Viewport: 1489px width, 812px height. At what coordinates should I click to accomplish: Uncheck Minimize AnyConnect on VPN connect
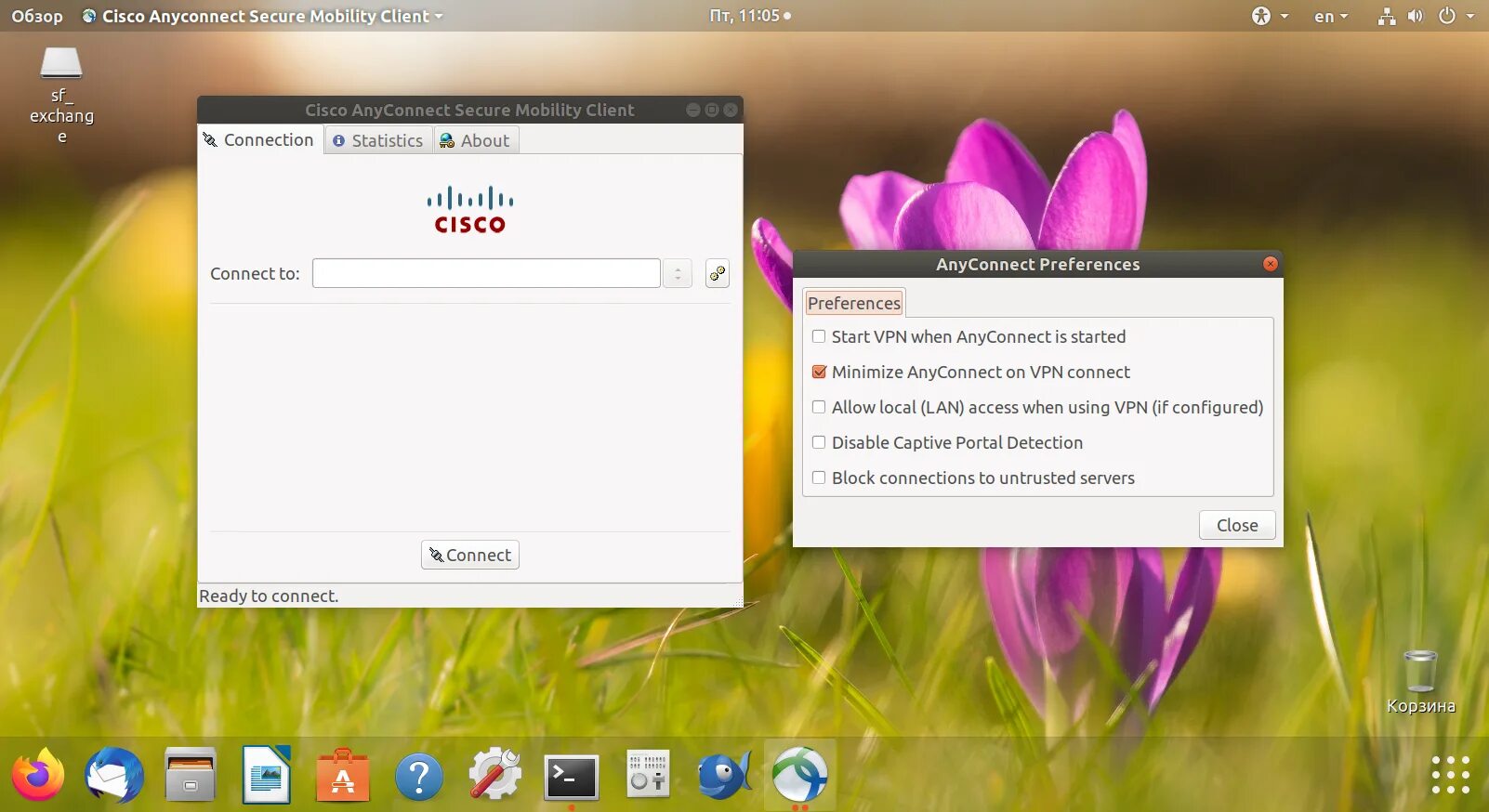click(819, 372)
